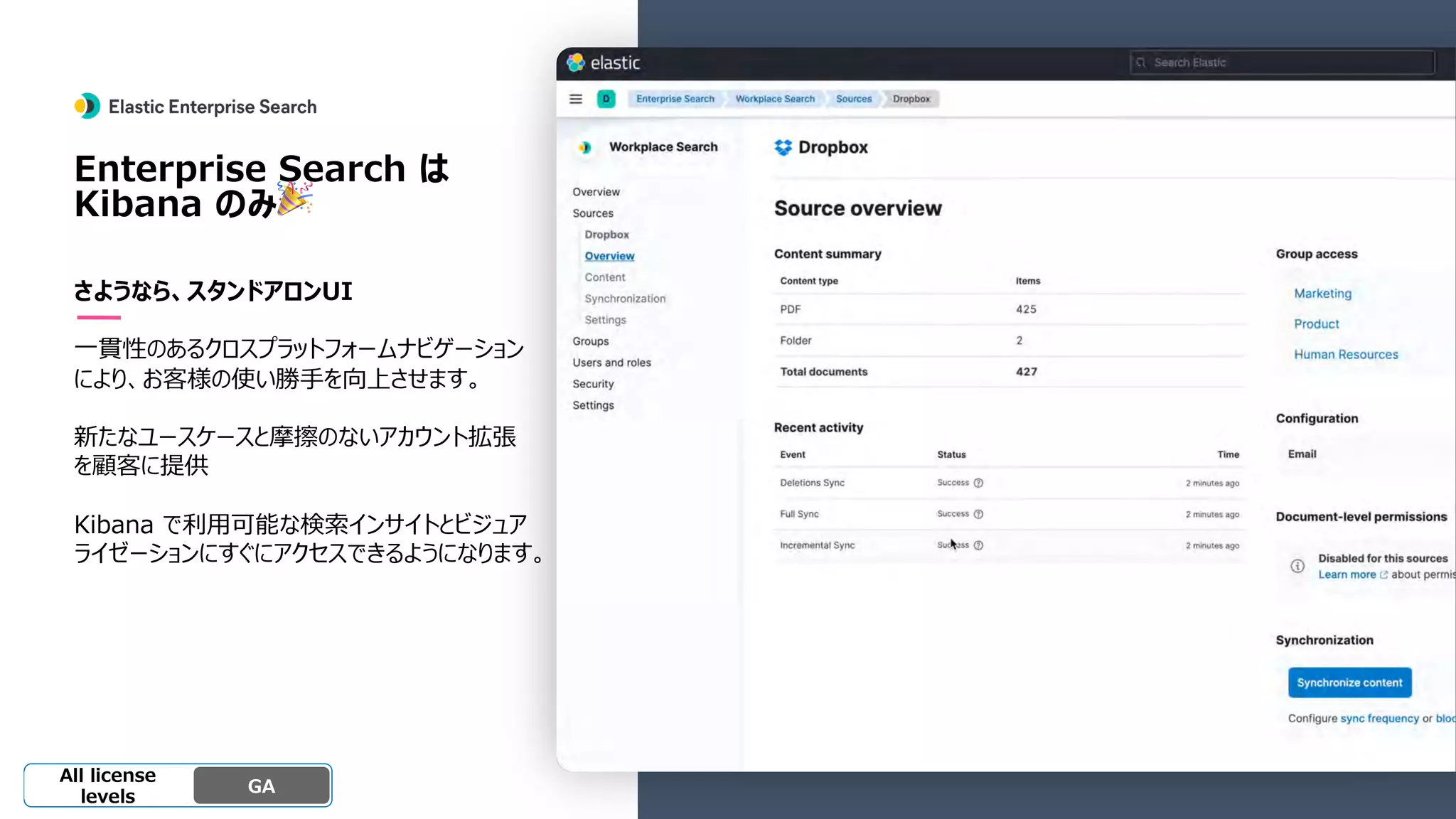Open Users and roles in sidebar

click(611, 363)
